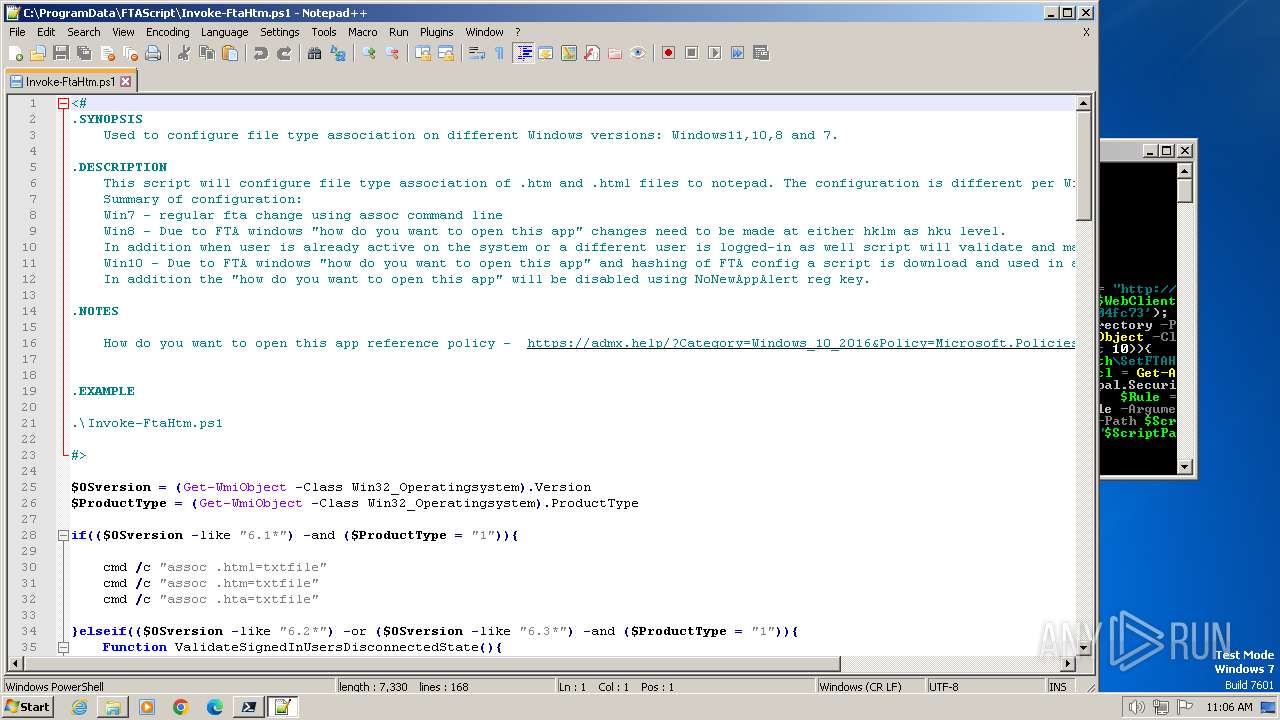Open Find using the binoculars icon
Image resolution: width=1280 pixels, height=720 pixels.
[x=315, y=53]
